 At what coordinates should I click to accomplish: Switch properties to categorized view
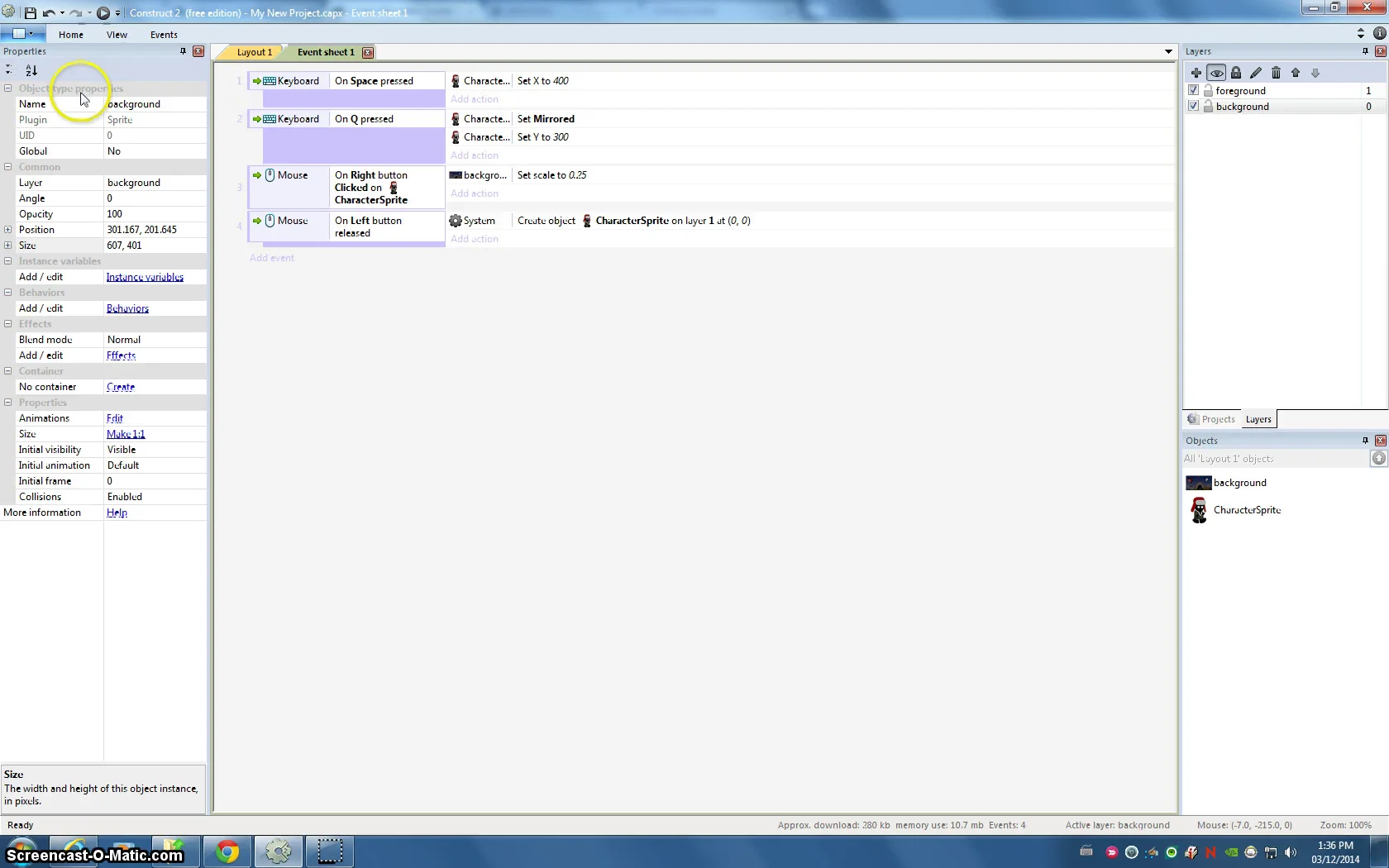coord(9,70)
